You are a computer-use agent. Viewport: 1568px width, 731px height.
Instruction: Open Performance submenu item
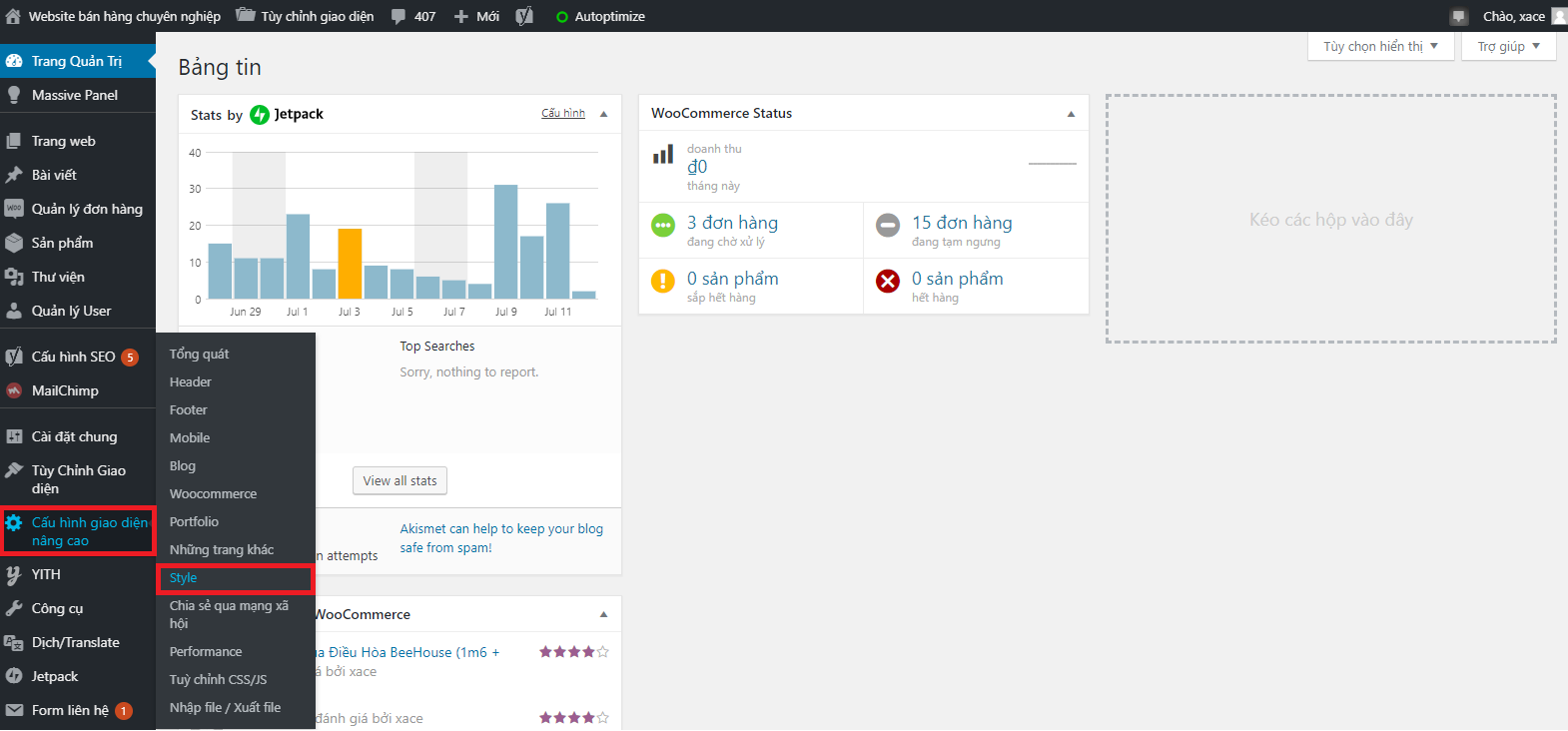(206, 652)
